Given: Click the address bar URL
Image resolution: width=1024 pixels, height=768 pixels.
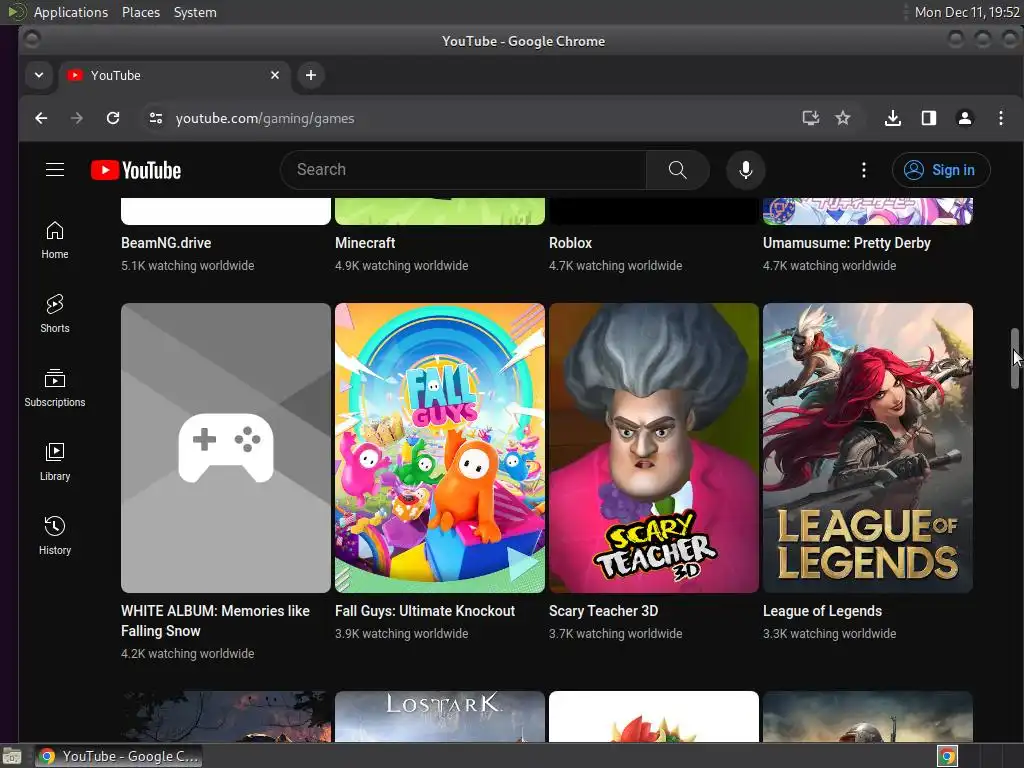Looking at the screenshot, I should click(265, 118).
